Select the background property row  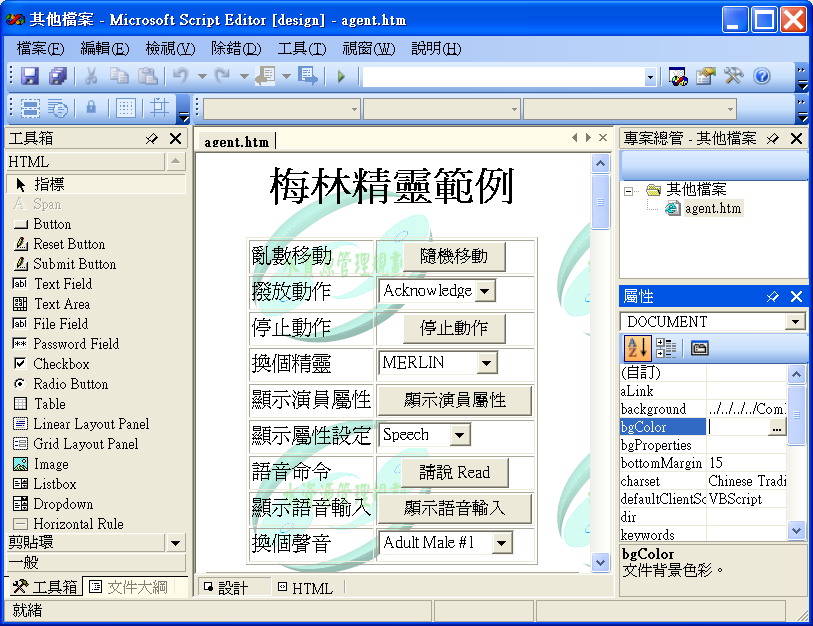pos(703,409)
